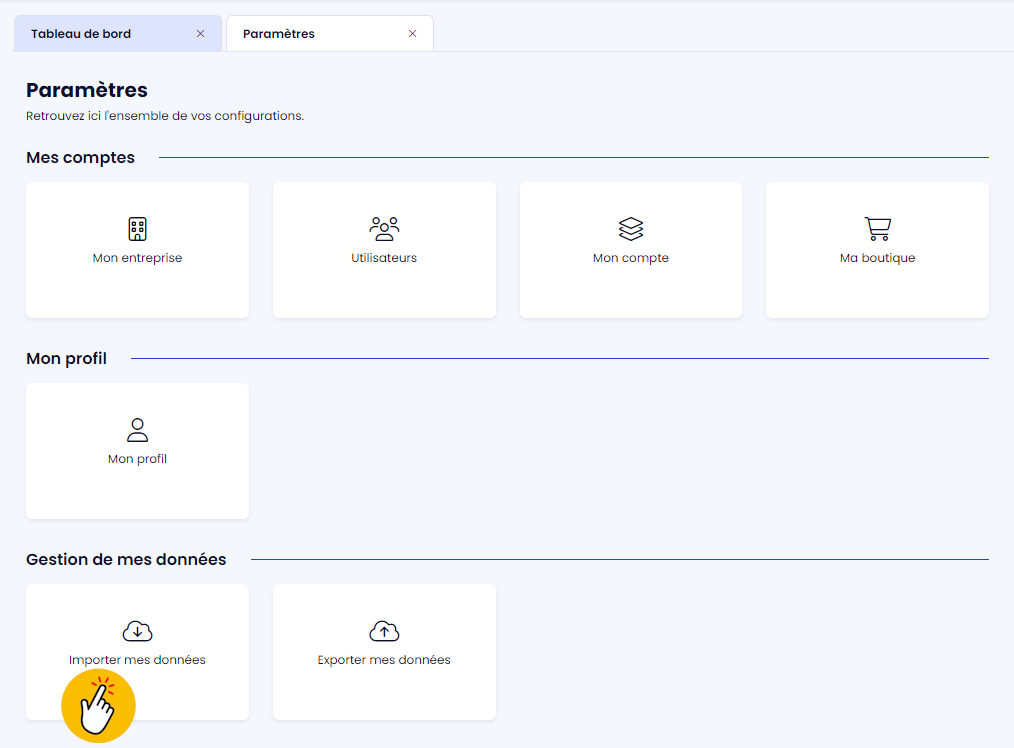Choose Exporter mes données label
This screenshot has width=1014, height=748.
coord(384,660)
